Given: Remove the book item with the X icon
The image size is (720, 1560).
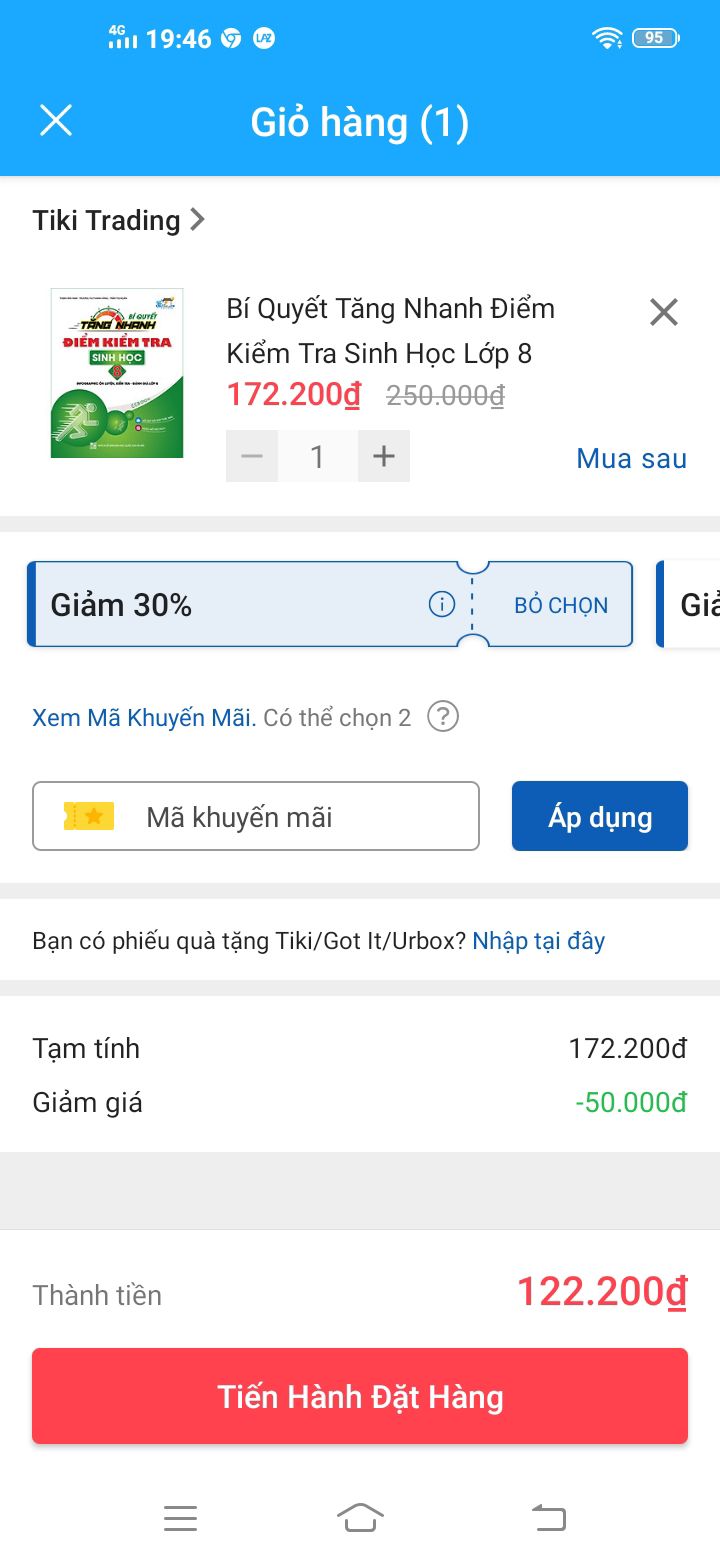Looking at the screenshot, I should 664,312.
